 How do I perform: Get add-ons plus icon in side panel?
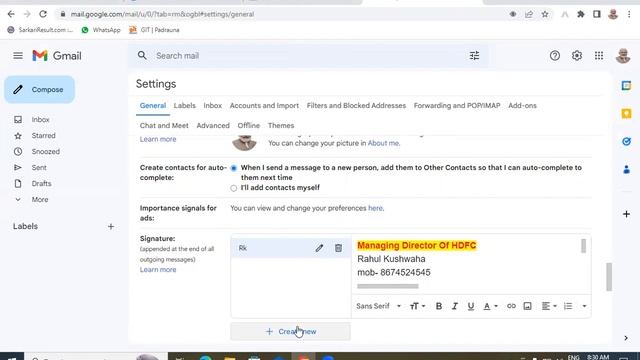coord(626,214)
